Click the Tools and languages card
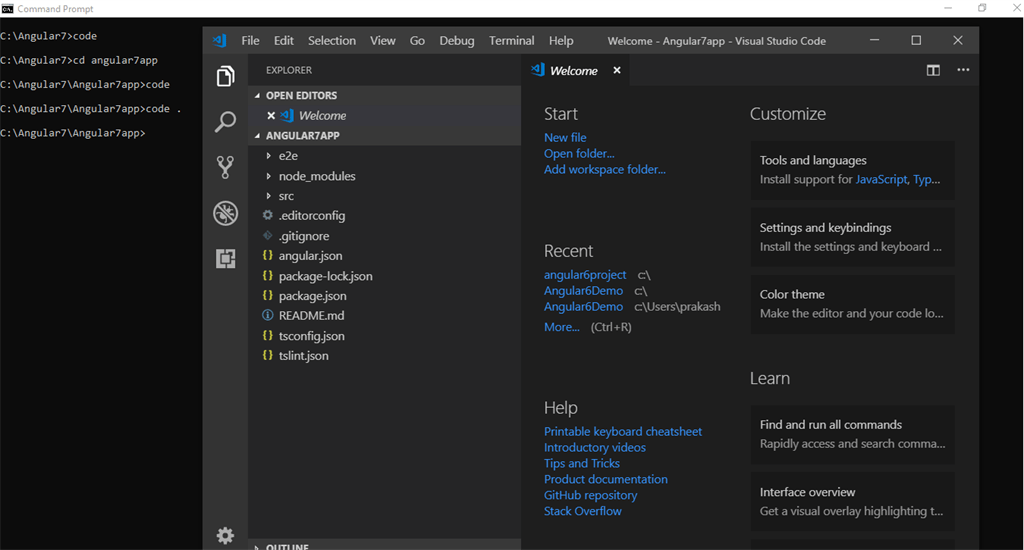Viewport: 1024px width, 550px height. pyautogui.click(x=852, y=170)
